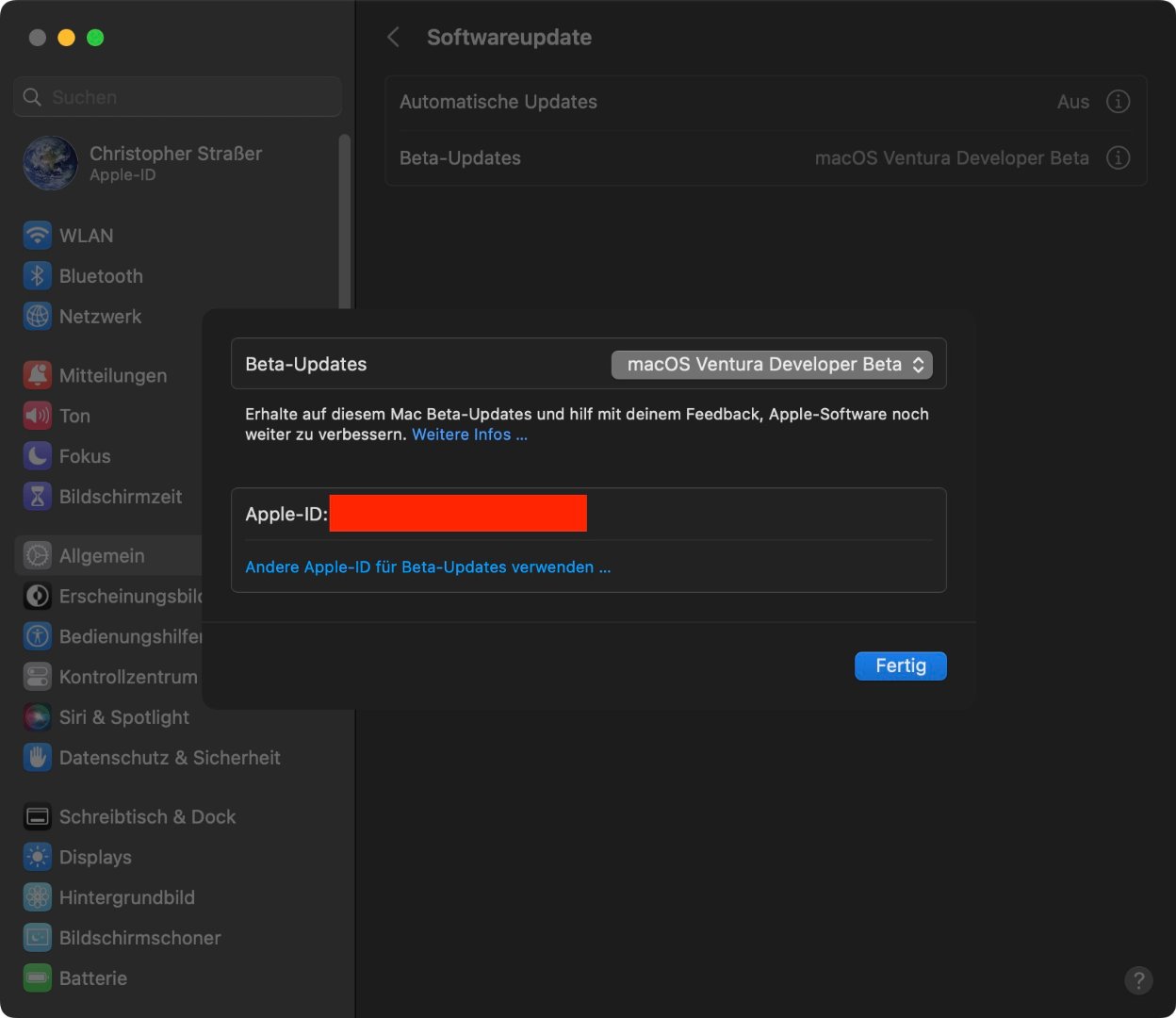
Task: Click Andere Apple-ID für Beta-Updates verwenden
Action: [x=428, y=567]
